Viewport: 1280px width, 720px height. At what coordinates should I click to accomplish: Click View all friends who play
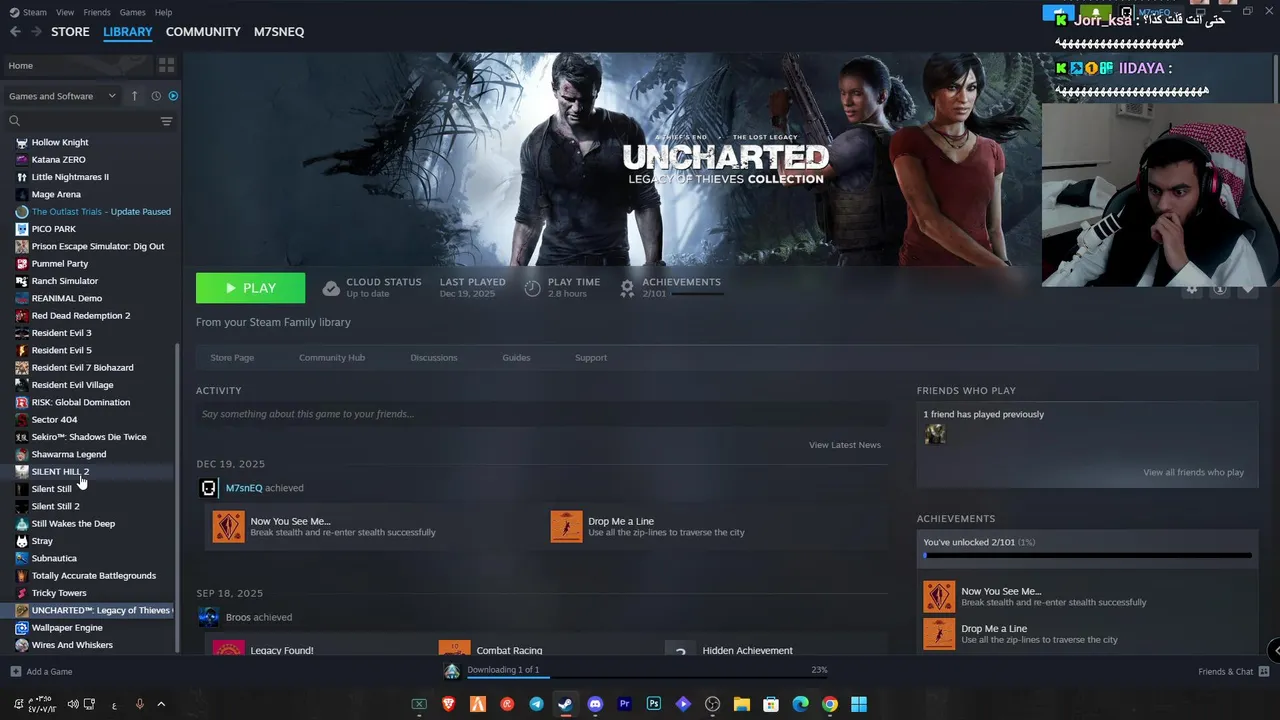pyautogui.click(x=1194, y=472)
